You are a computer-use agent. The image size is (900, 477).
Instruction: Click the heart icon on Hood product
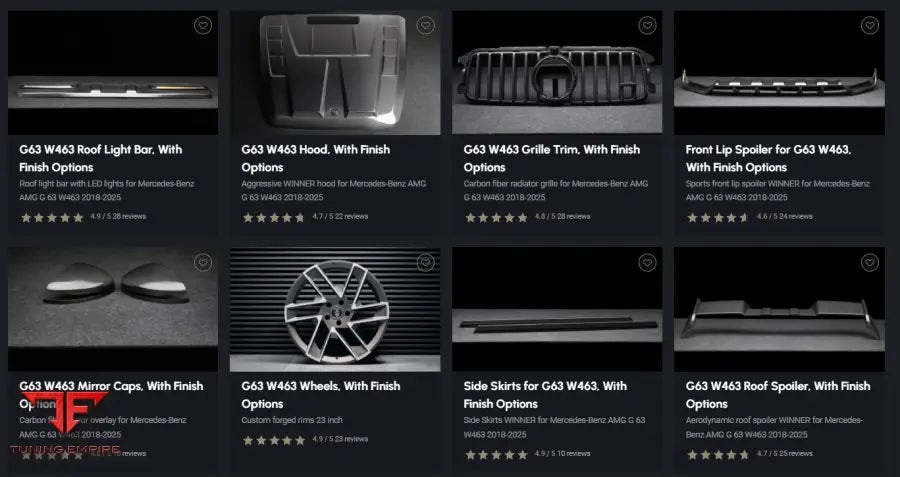(x=425, y=25)
